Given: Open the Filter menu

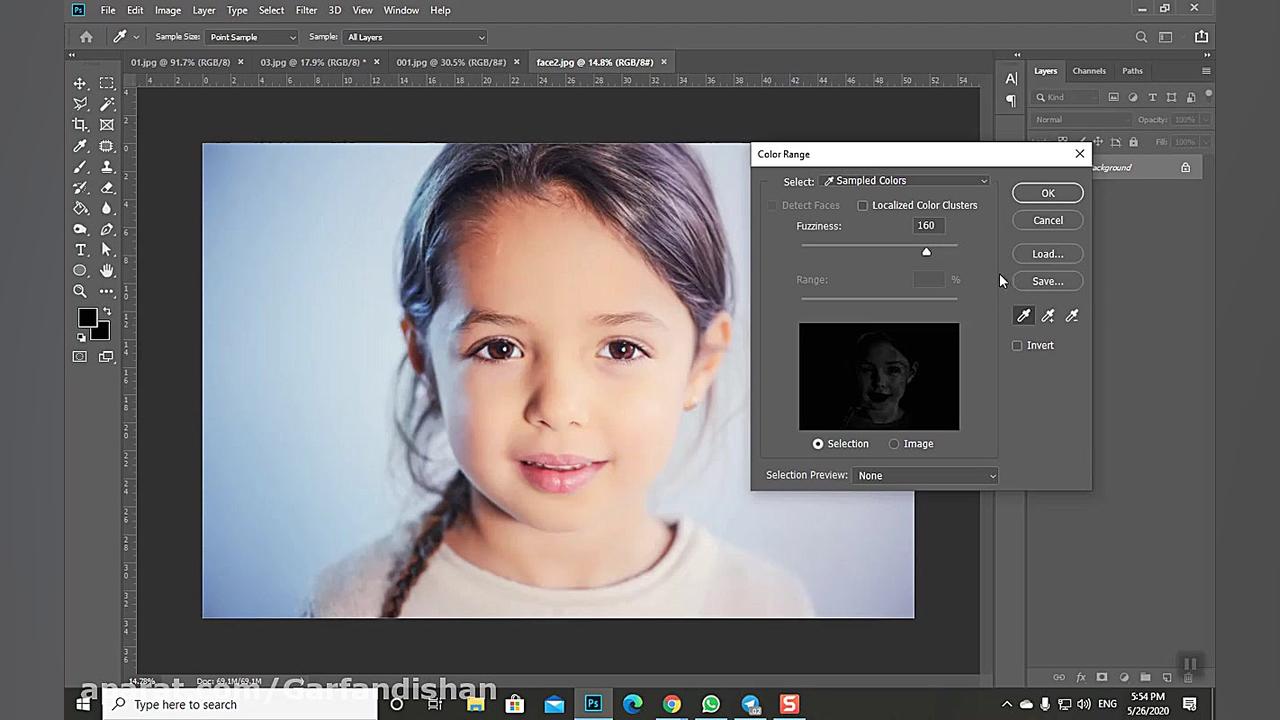Looking at the screenshot, I should click(x=306, y=10).
